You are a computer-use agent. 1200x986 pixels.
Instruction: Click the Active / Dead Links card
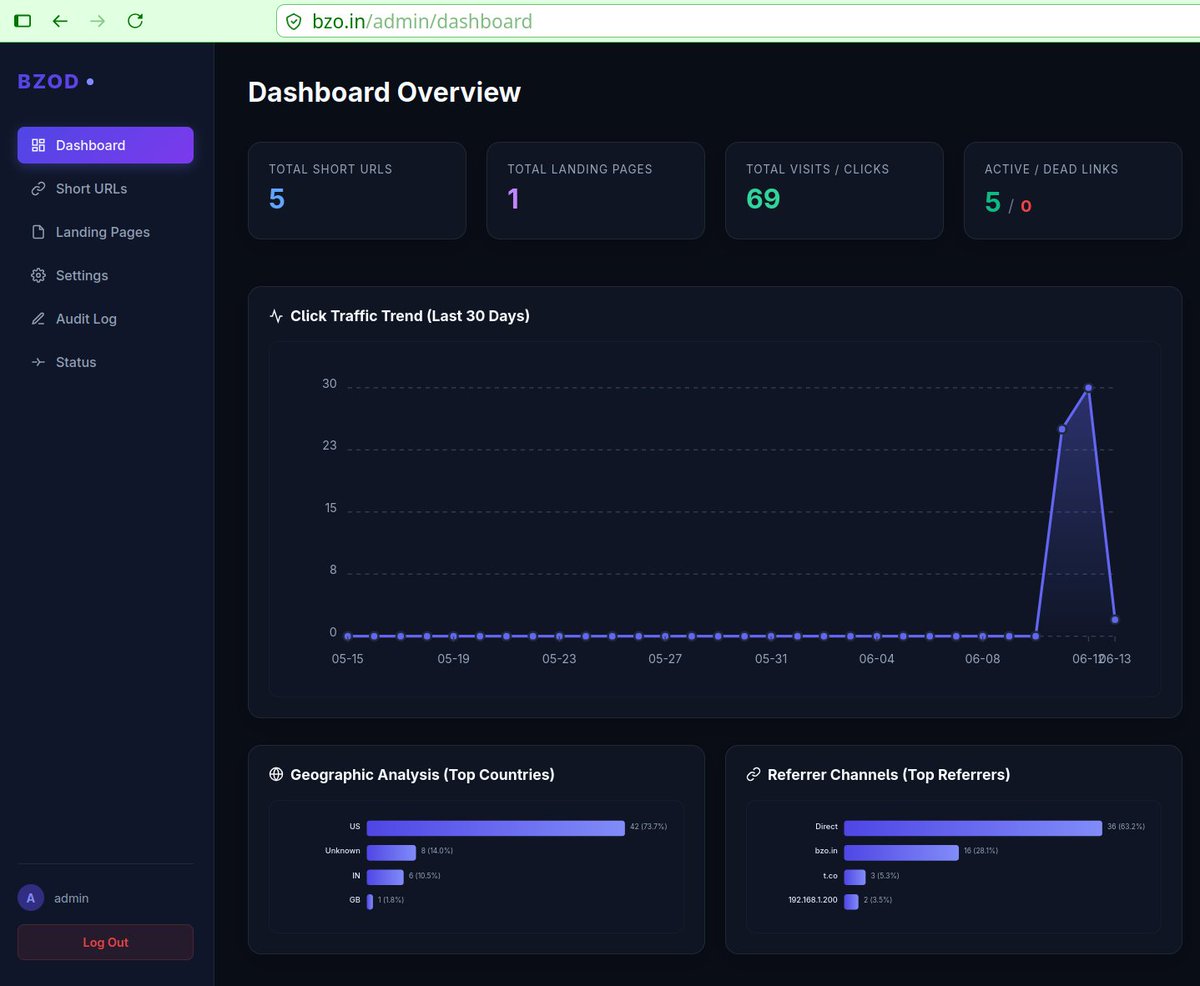point(1073,190)
